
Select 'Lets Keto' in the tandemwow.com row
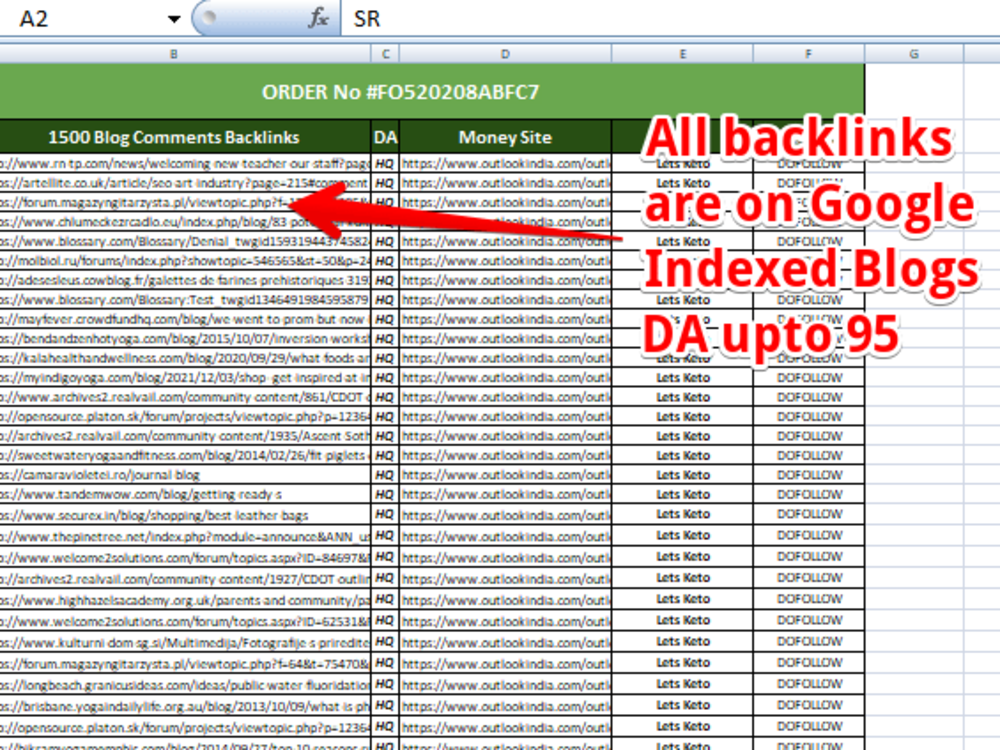tap(682, 494)
